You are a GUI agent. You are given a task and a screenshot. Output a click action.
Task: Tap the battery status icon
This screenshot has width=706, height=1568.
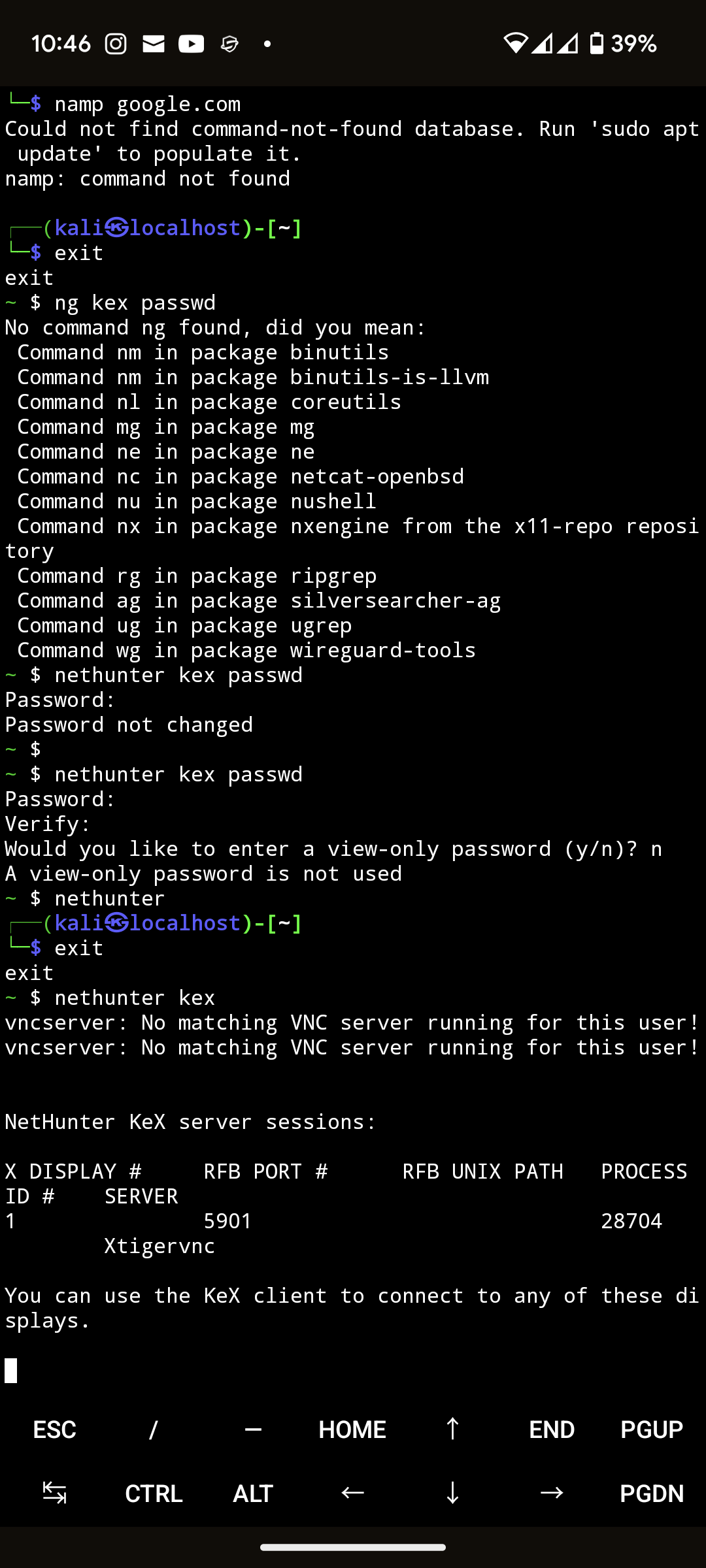point(596,44)
